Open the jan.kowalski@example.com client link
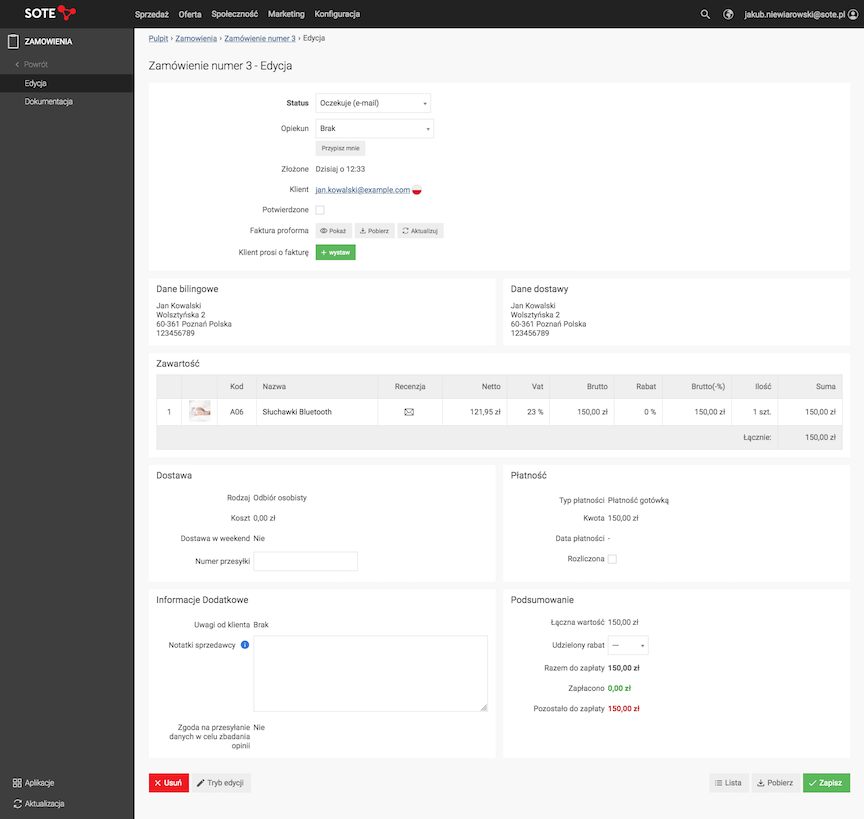864x819 pixels. pyautogui.click(x=362, y=190)
